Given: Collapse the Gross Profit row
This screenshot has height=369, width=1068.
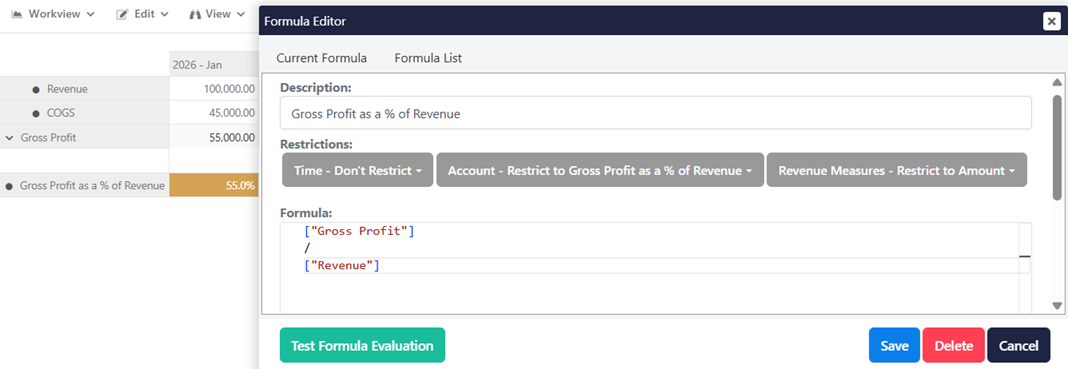Looking at the screenshot, I should (x=10, y=138).
